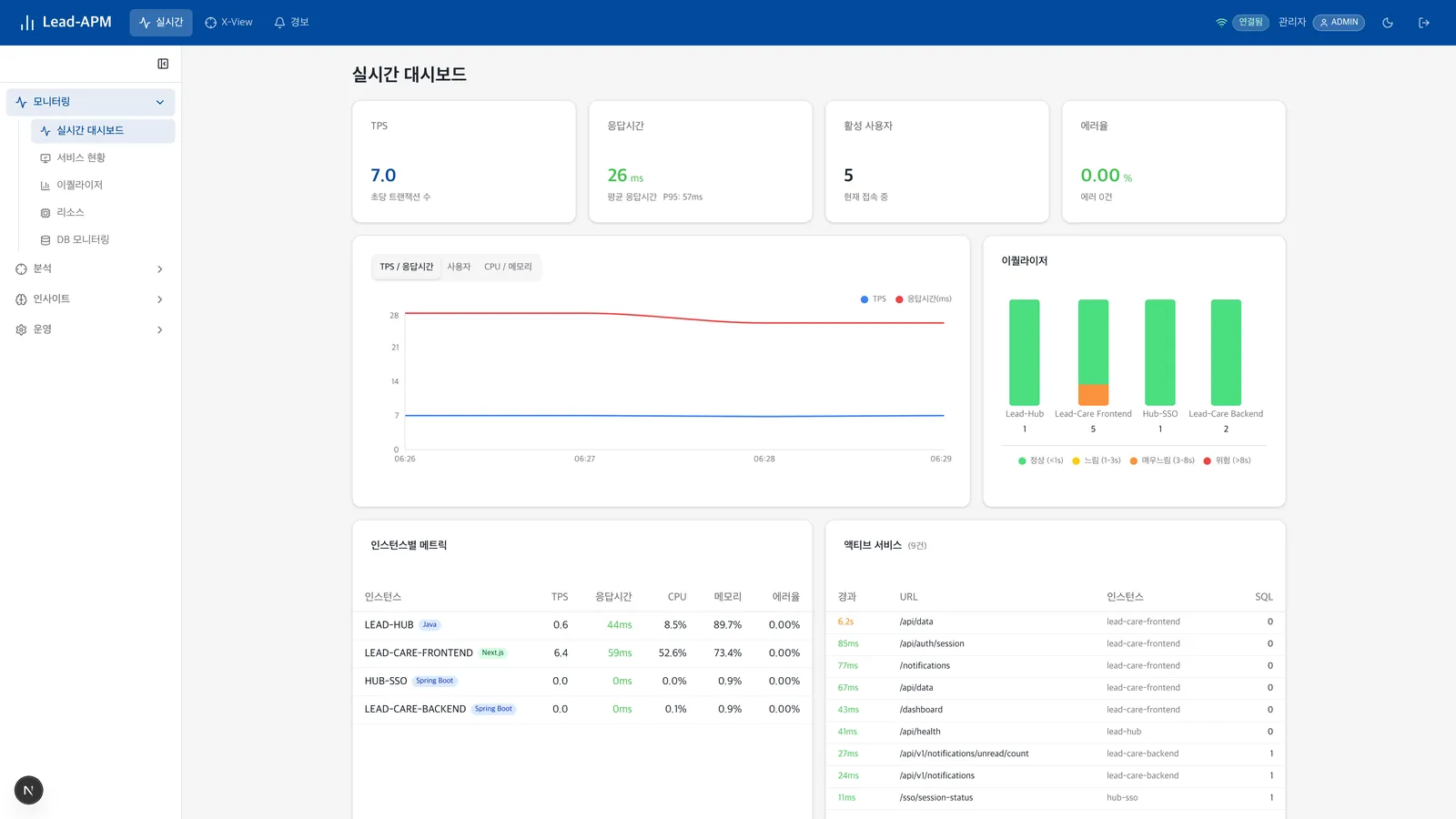Click the DB 모니터링 database icon

point(45,240)
